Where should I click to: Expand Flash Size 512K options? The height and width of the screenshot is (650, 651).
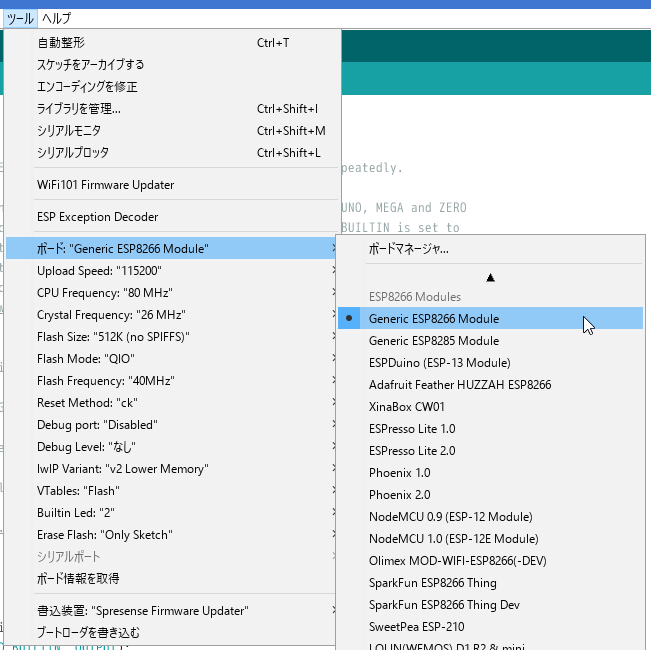(171, 337)
